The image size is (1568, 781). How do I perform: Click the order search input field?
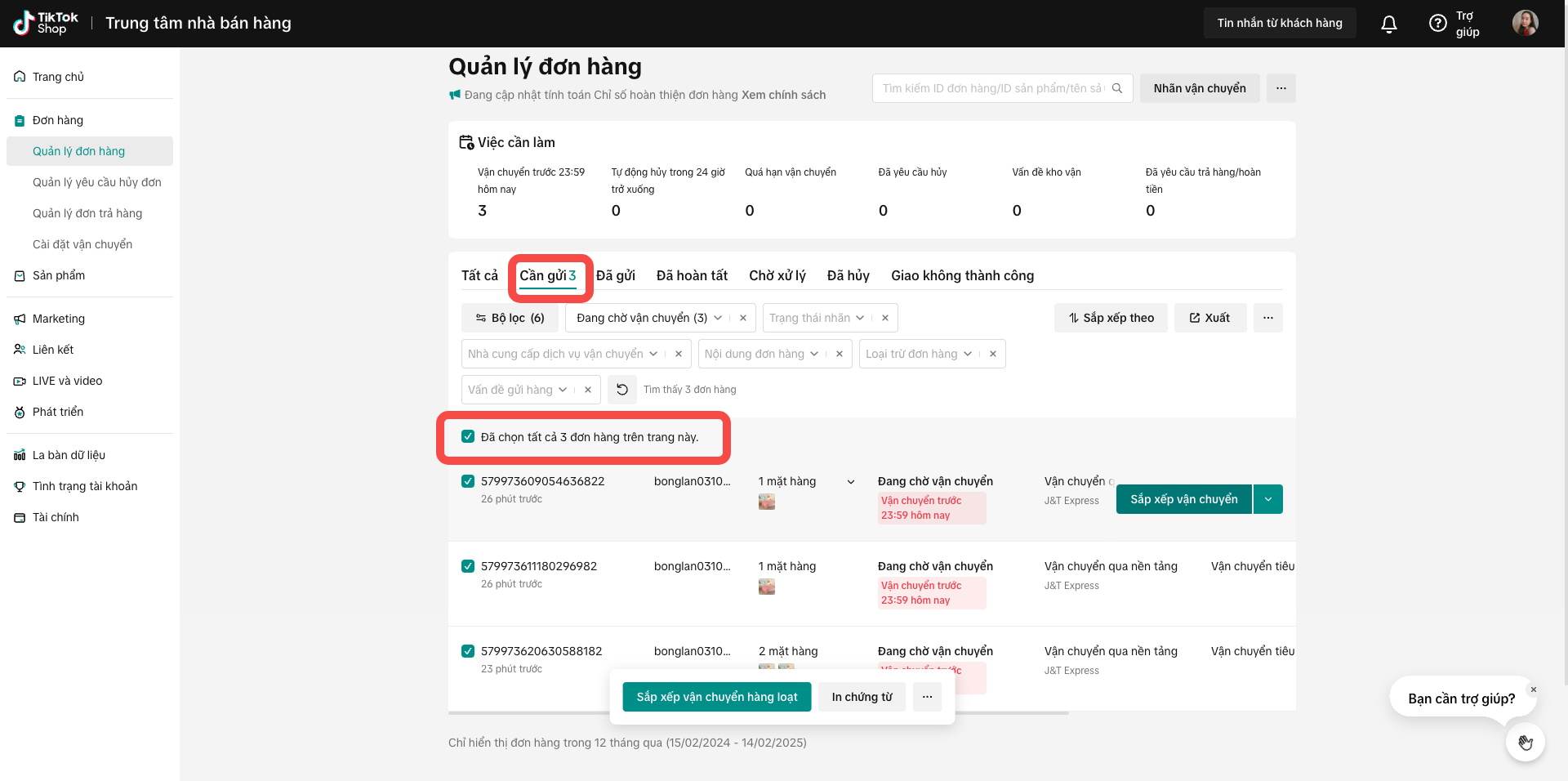[x=992, y=88]
